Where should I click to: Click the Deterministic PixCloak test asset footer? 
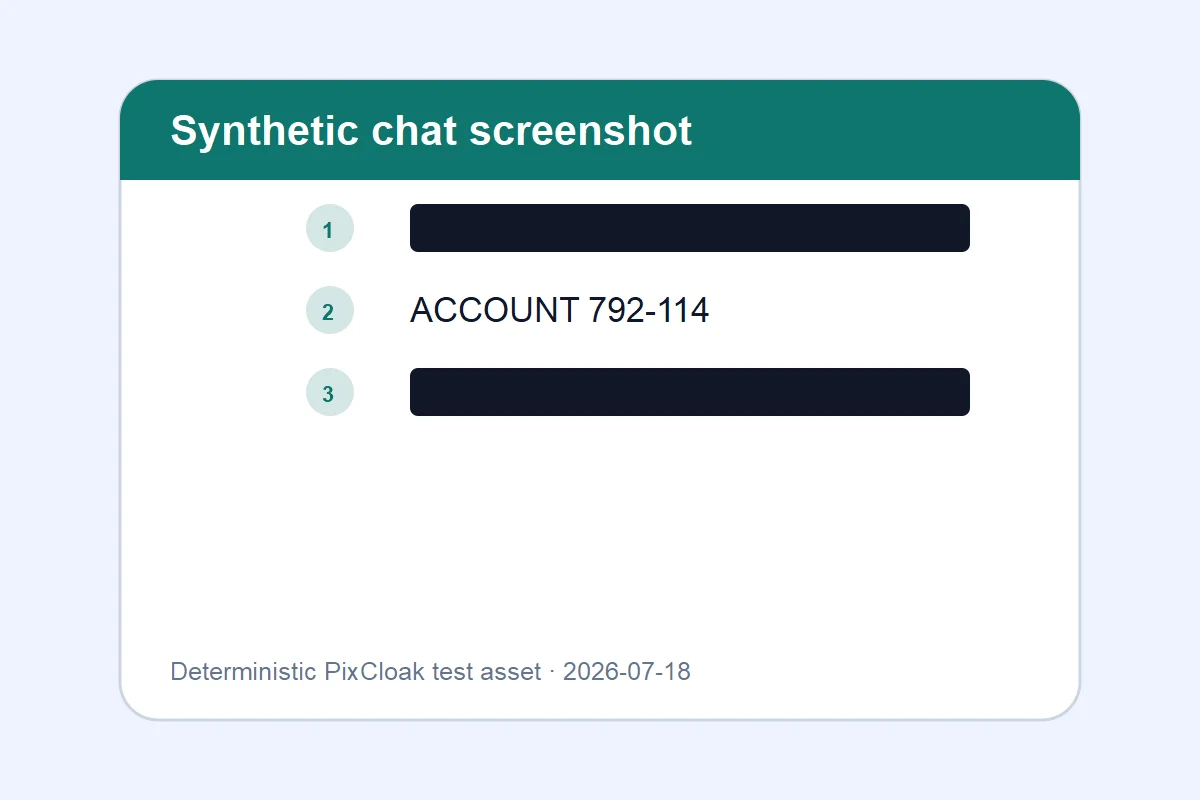tap(430, 671)
